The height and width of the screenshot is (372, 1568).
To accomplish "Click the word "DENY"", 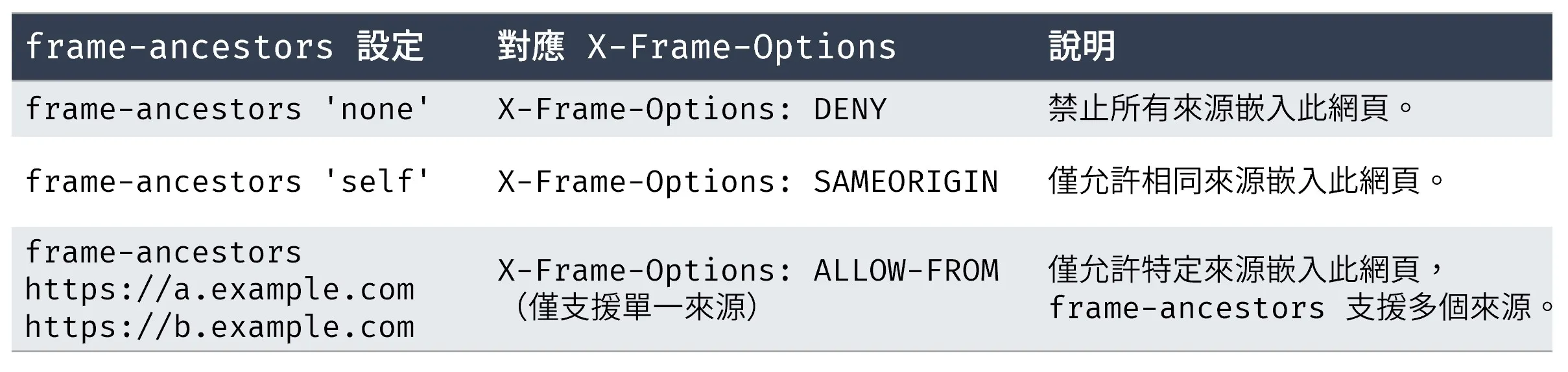I will [x=849, y=109].
